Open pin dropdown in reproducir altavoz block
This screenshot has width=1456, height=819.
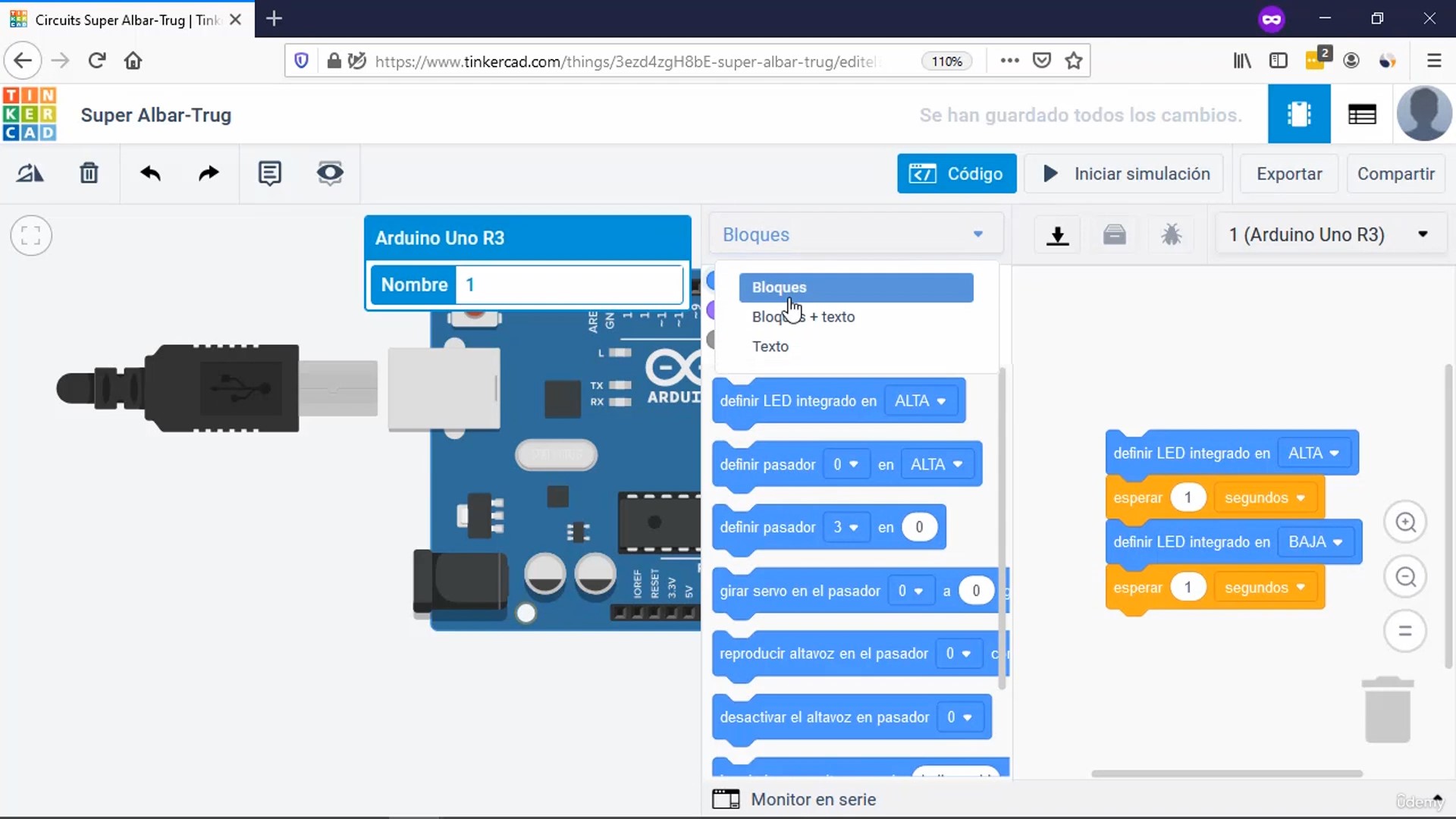[x=958, y=654]
